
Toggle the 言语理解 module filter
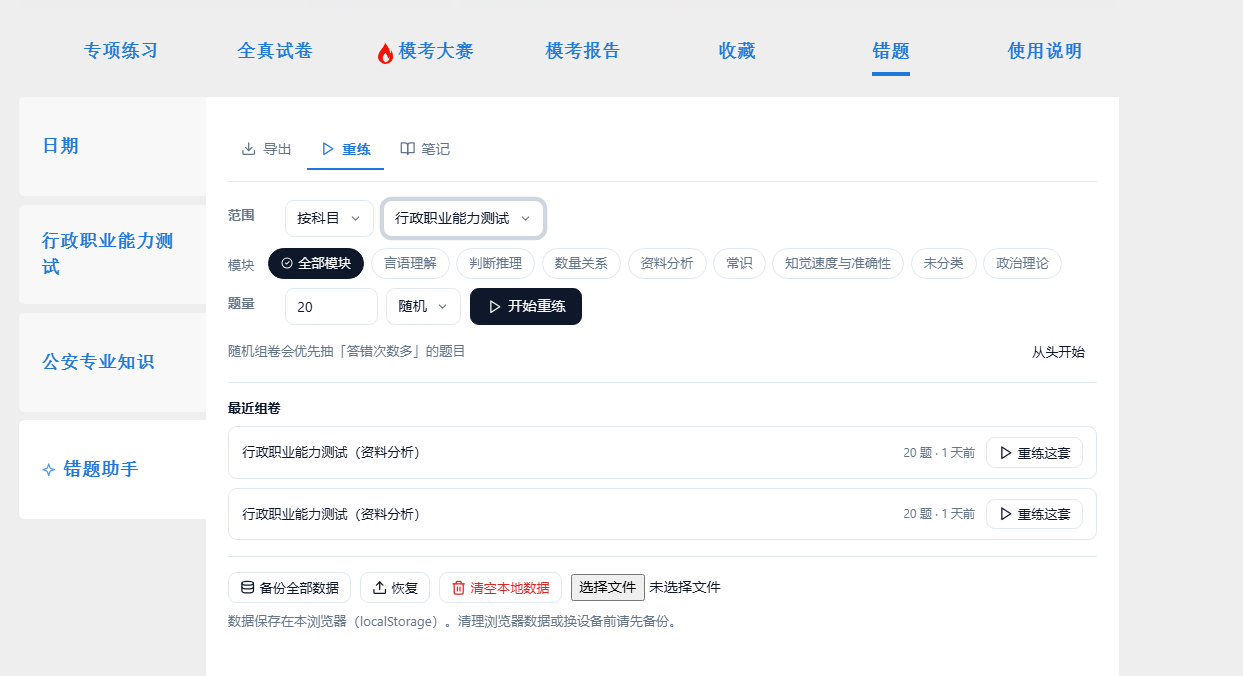tap(411, 263)
